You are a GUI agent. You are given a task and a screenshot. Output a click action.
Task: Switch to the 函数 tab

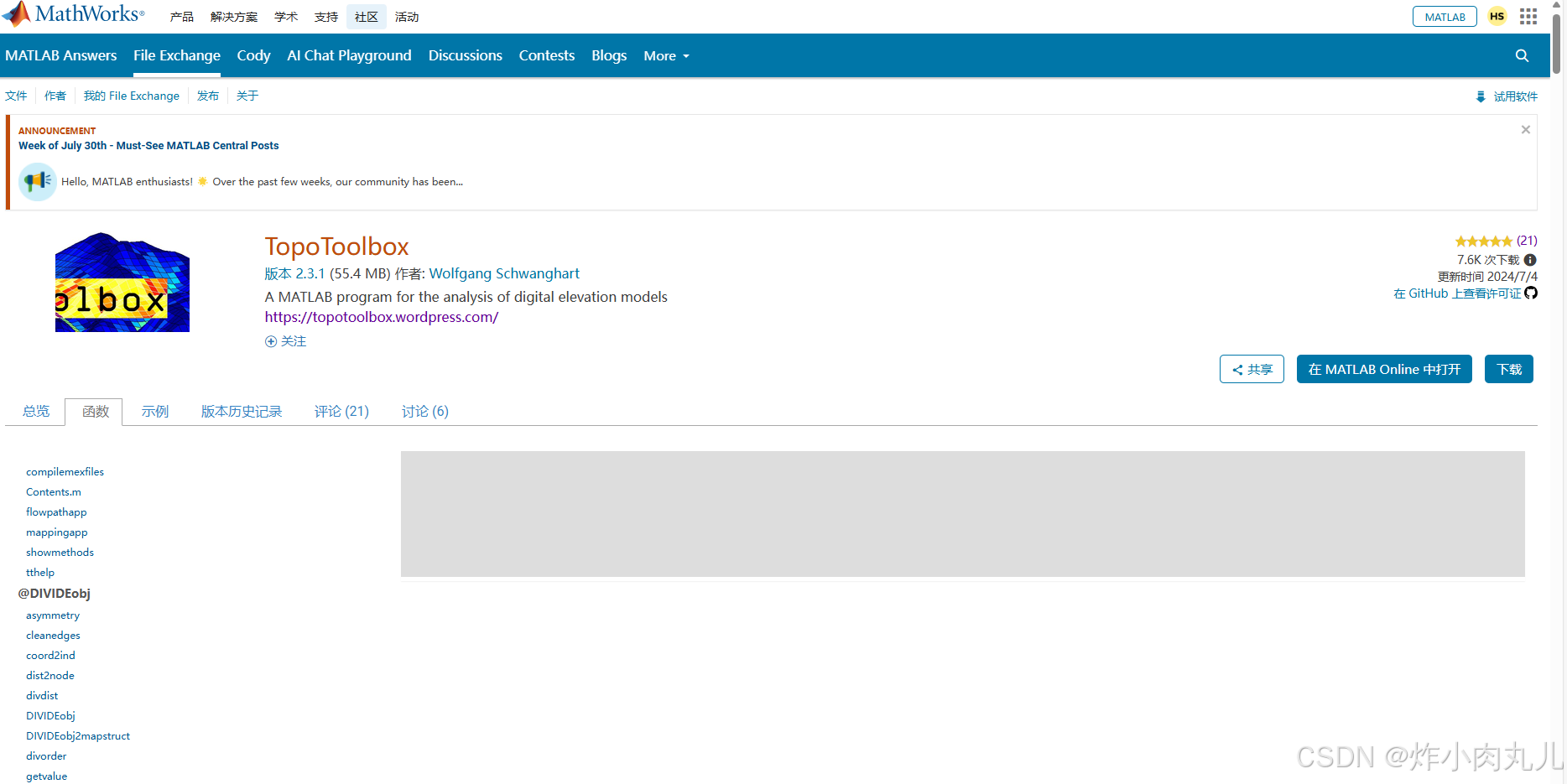pyautogui.click(x=94, y=412)
